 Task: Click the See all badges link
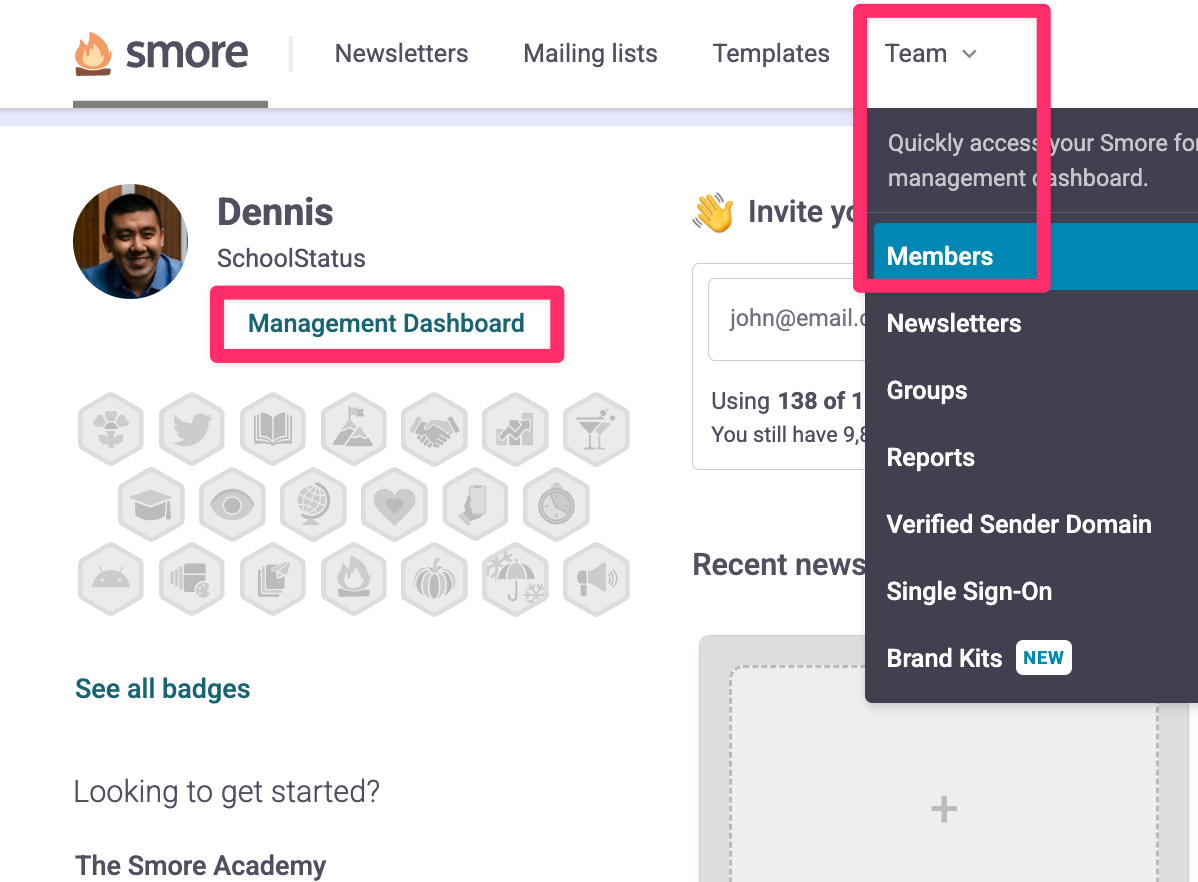(x=163, y=688)
